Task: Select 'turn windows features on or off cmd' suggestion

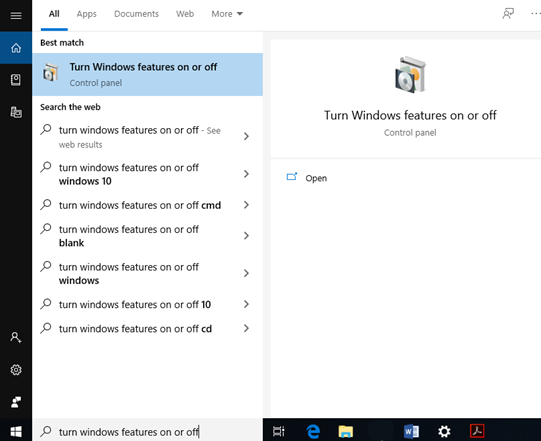Action: coord(147,205)
